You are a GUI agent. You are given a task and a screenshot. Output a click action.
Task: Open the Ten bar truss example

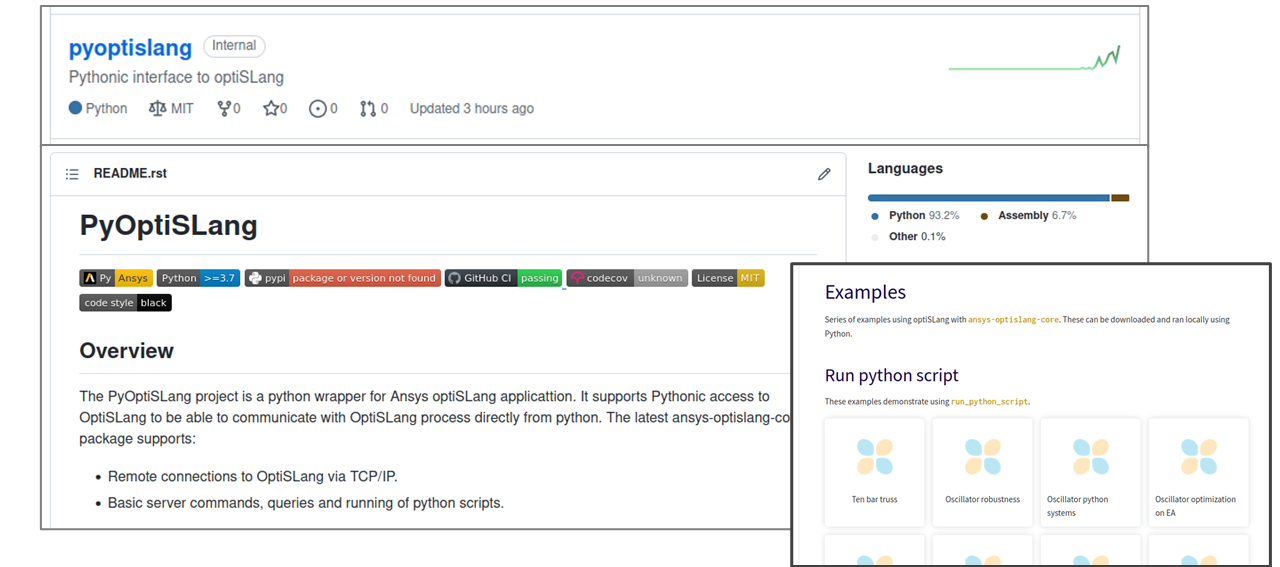click(874, 472)
